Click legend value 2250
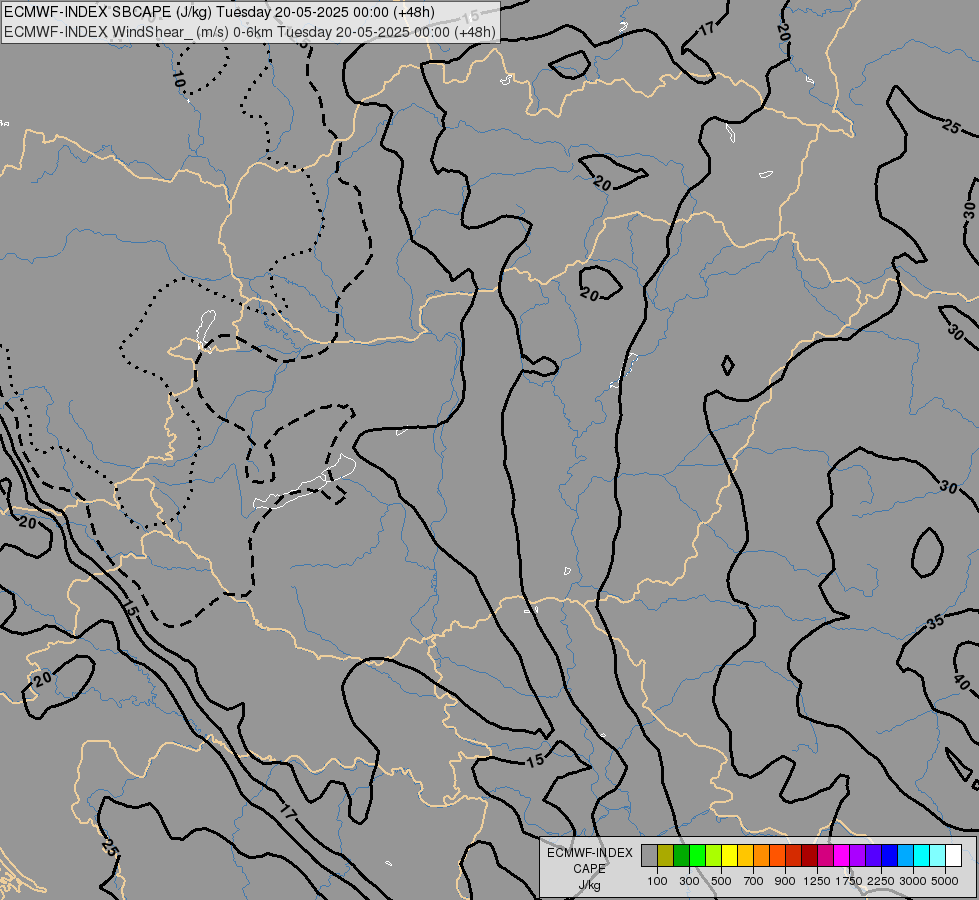Viewport: 979px width, 900px height. point(881,881)
